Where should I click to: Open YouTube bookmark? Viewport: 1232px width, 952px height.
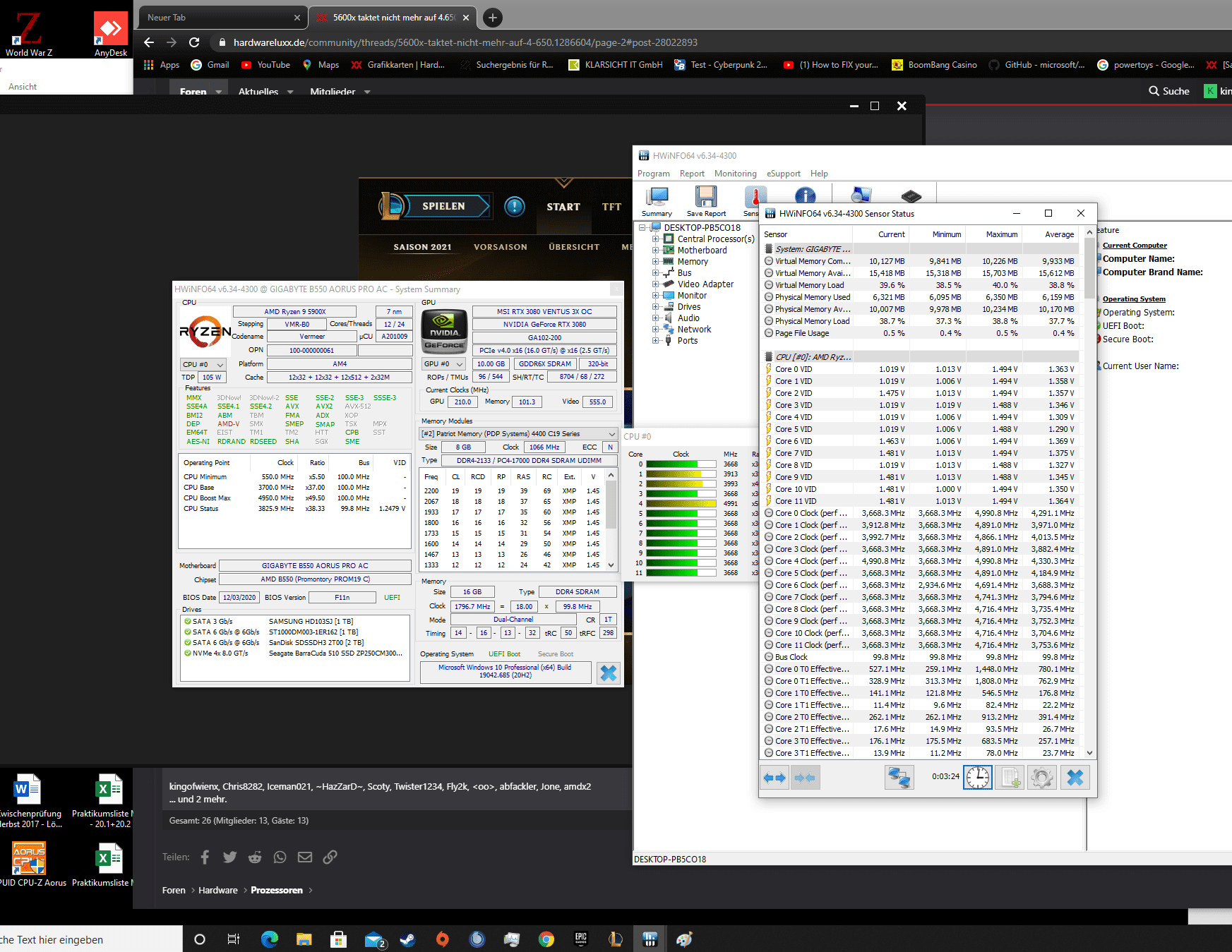pos(265,65)
